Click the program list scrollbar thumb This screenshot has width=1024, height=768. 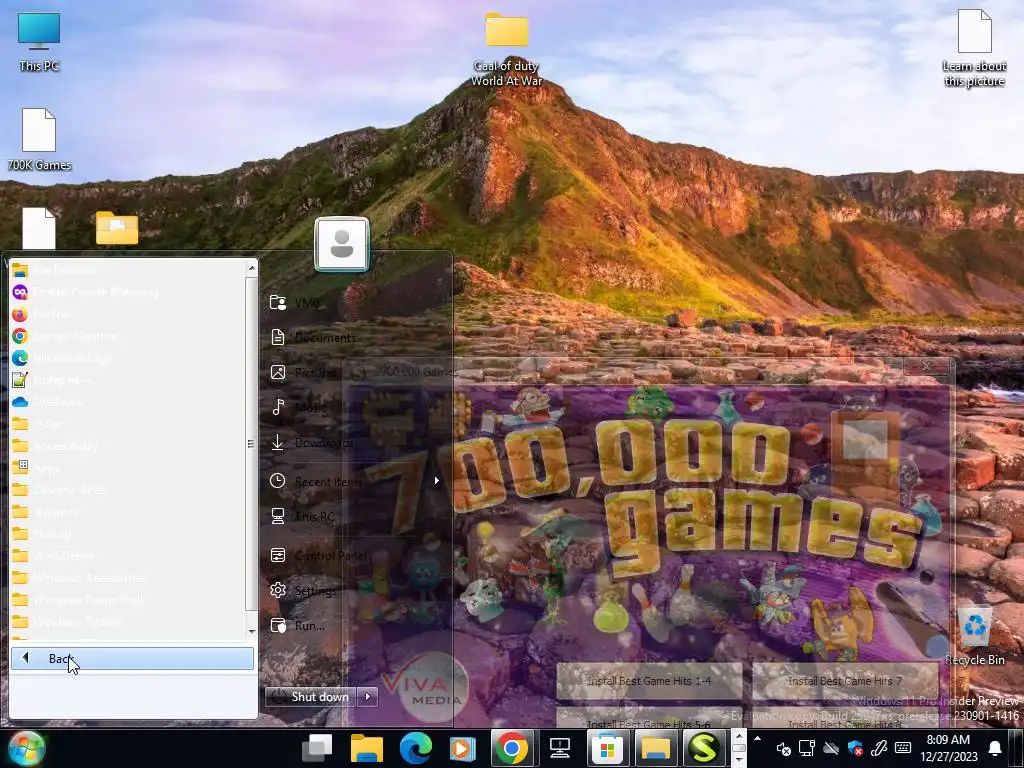(x=251, y=443)
